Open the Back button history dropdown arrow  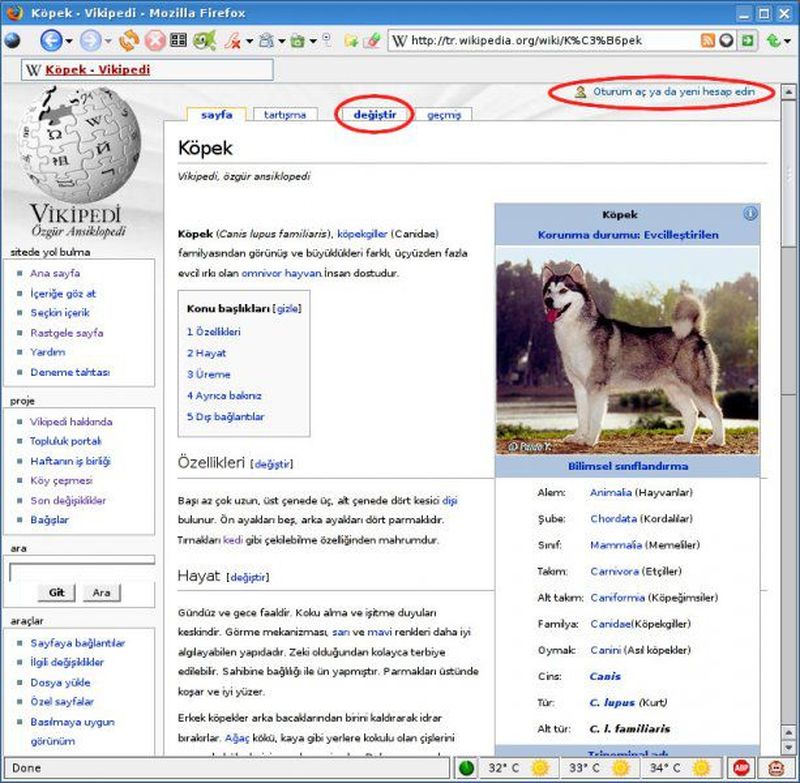coord(68,42)
